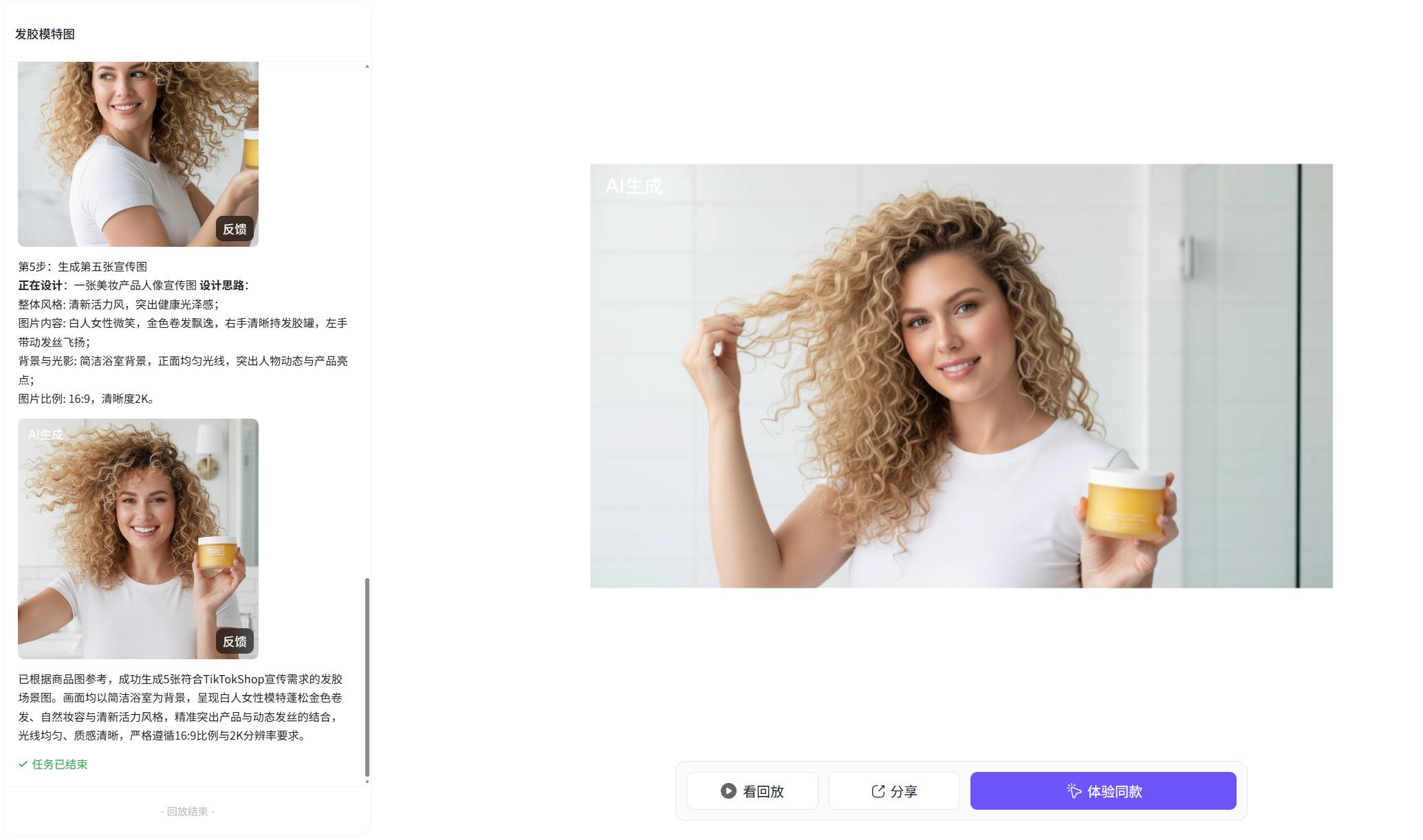This screenshot has height=840, width=1423.
Task: Click the 发胶模特图 title header
Action: pyautogui.click(x=45, y=34)
